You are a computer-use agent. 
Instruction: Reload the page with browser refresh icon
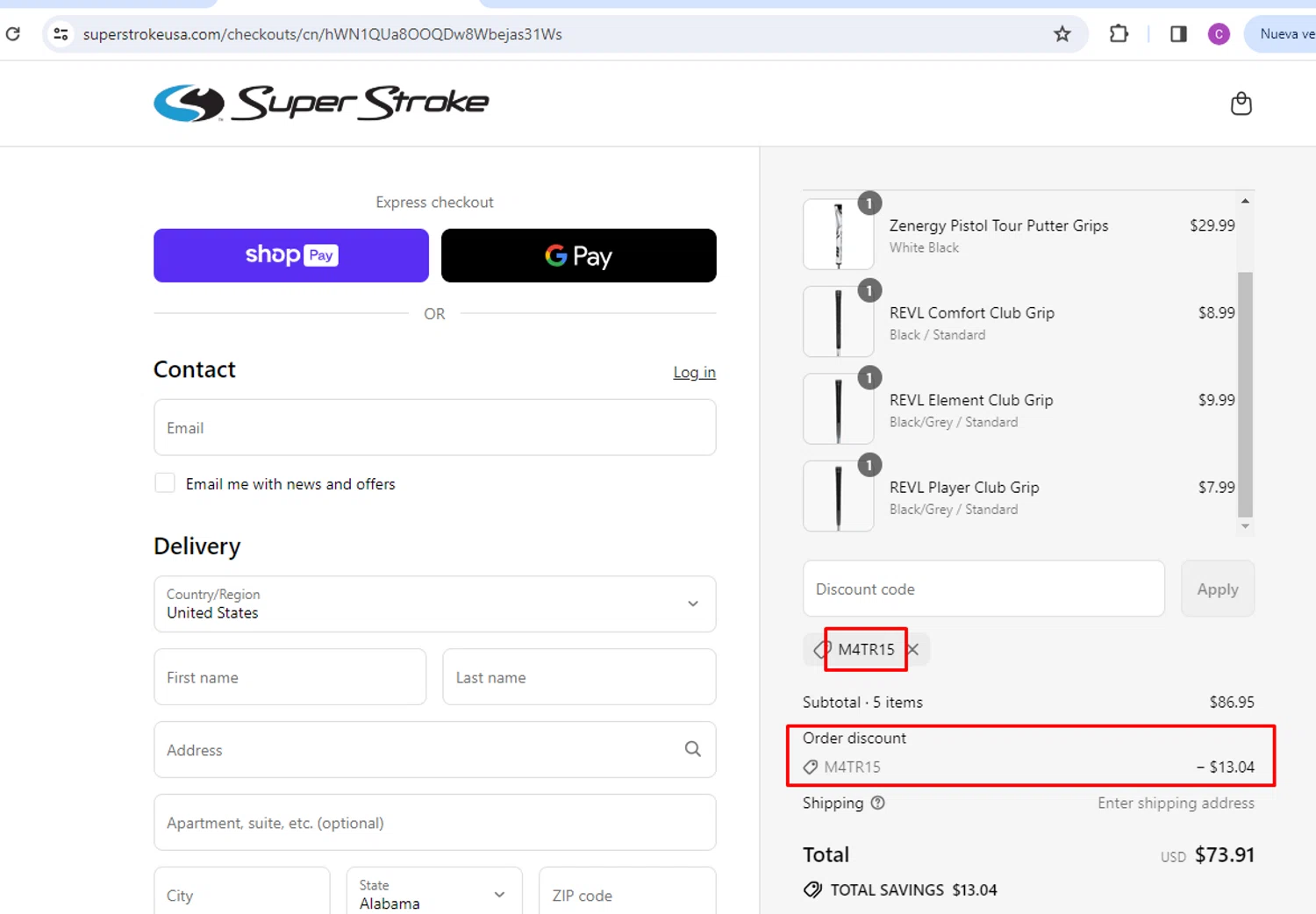pos(13,34)
